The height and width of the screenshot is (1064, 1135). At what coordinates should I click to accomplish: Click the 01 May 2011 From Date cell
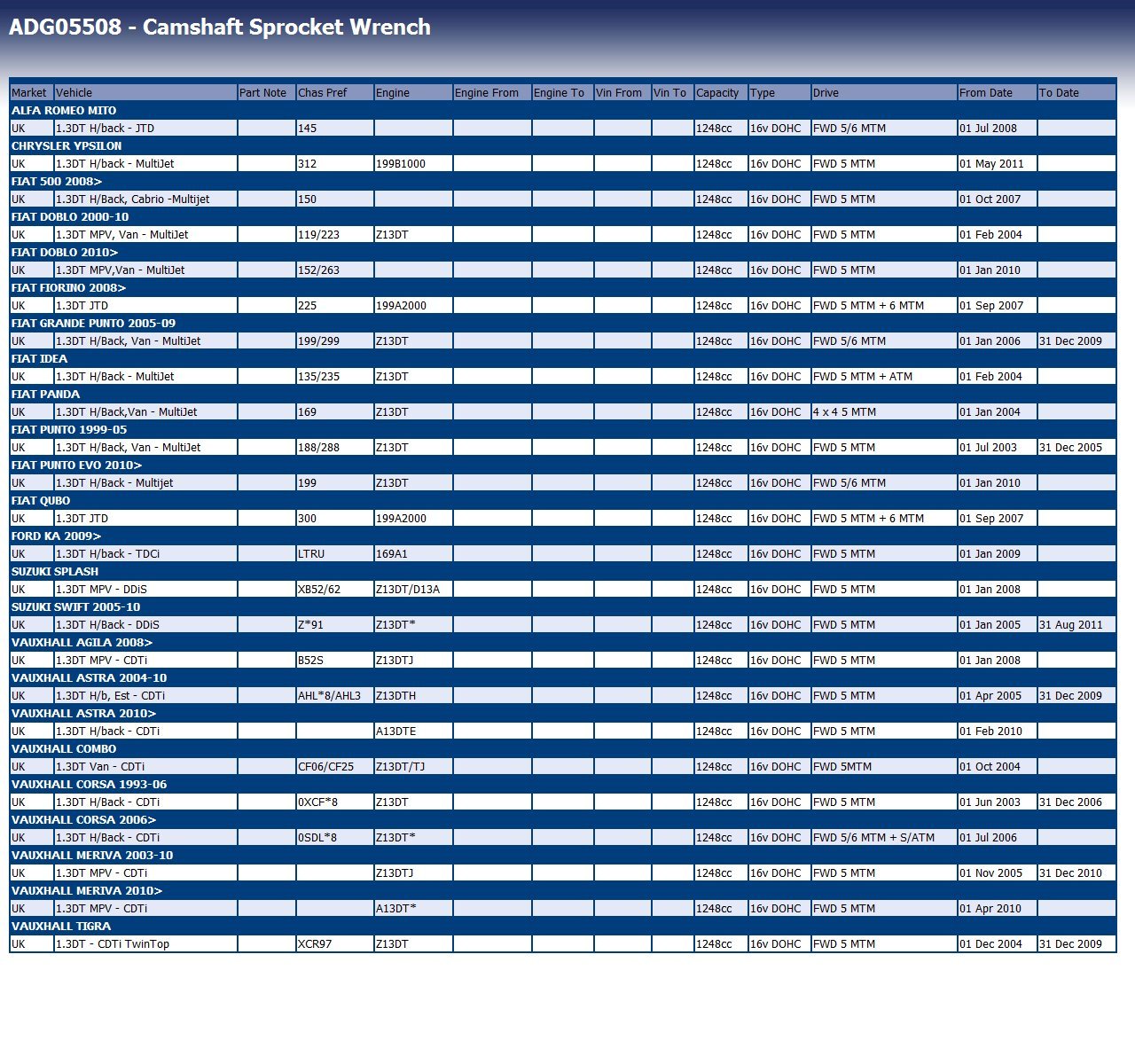pos(998,163)
